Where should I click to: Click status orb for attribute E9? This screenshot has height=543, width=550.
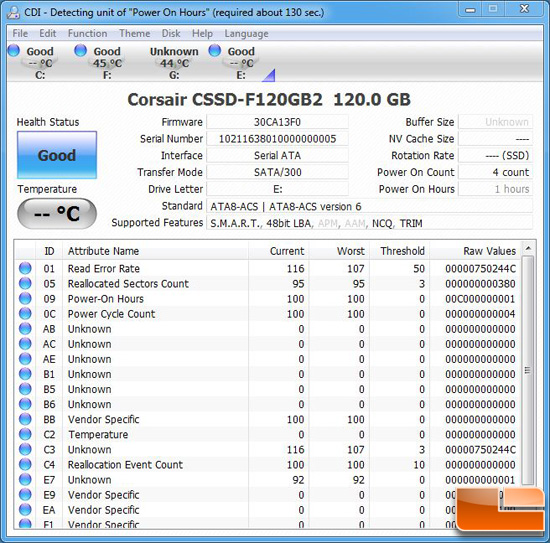[x=25, y=495]
